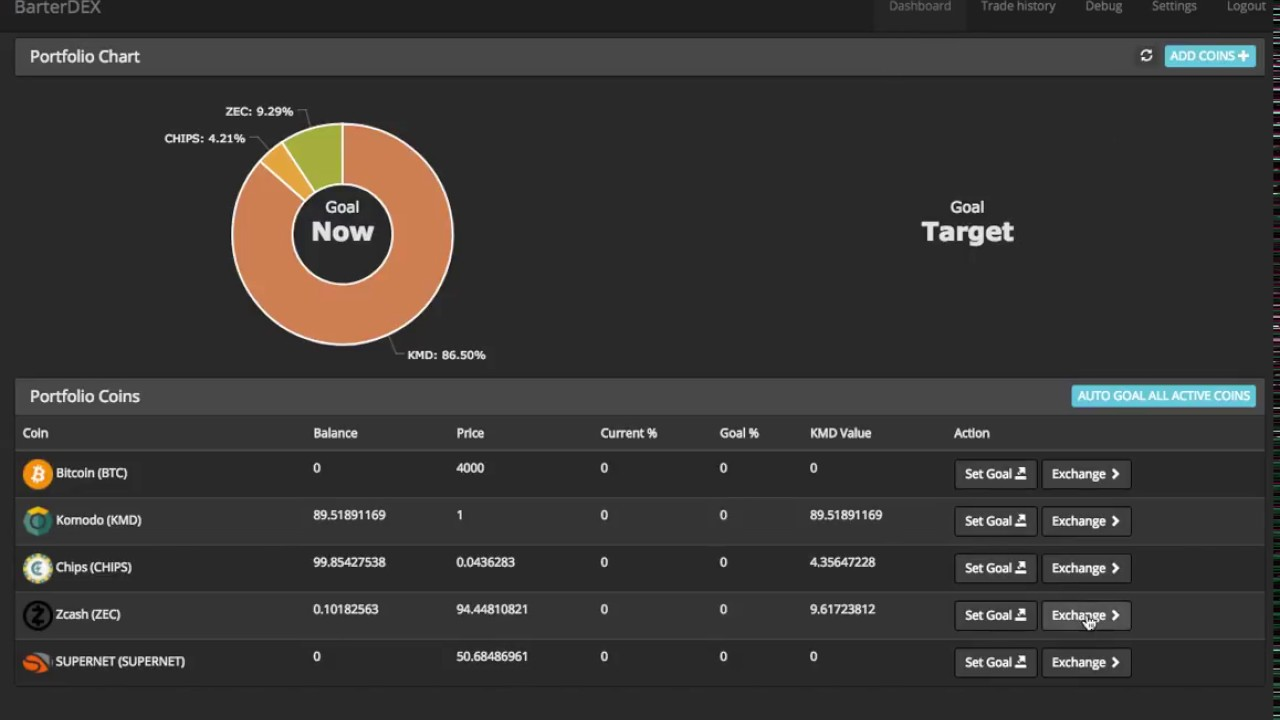The width and height of the screenshot is (1280, 720).
Task: Click the Goal % column header
Action: tap(739, 433)
